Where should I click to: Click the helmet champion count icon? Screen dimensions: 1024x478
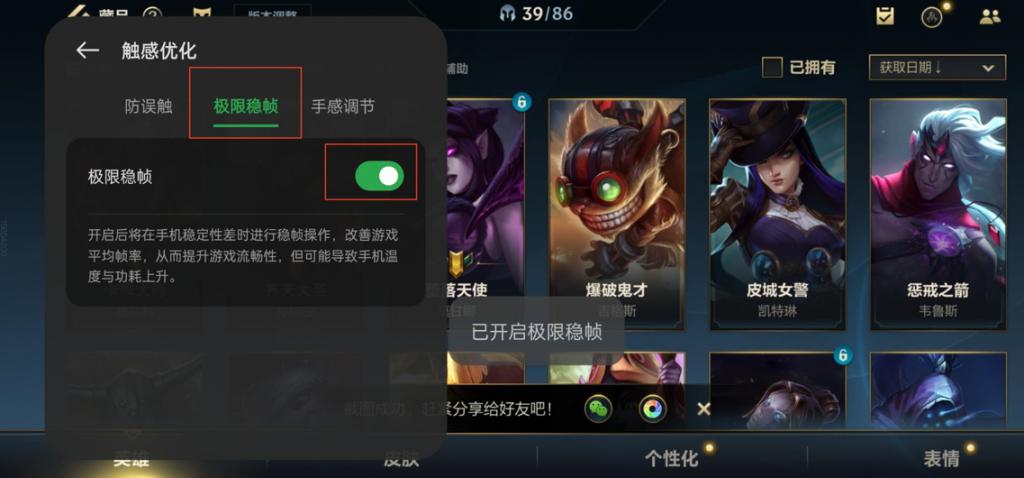coord(507,14)
